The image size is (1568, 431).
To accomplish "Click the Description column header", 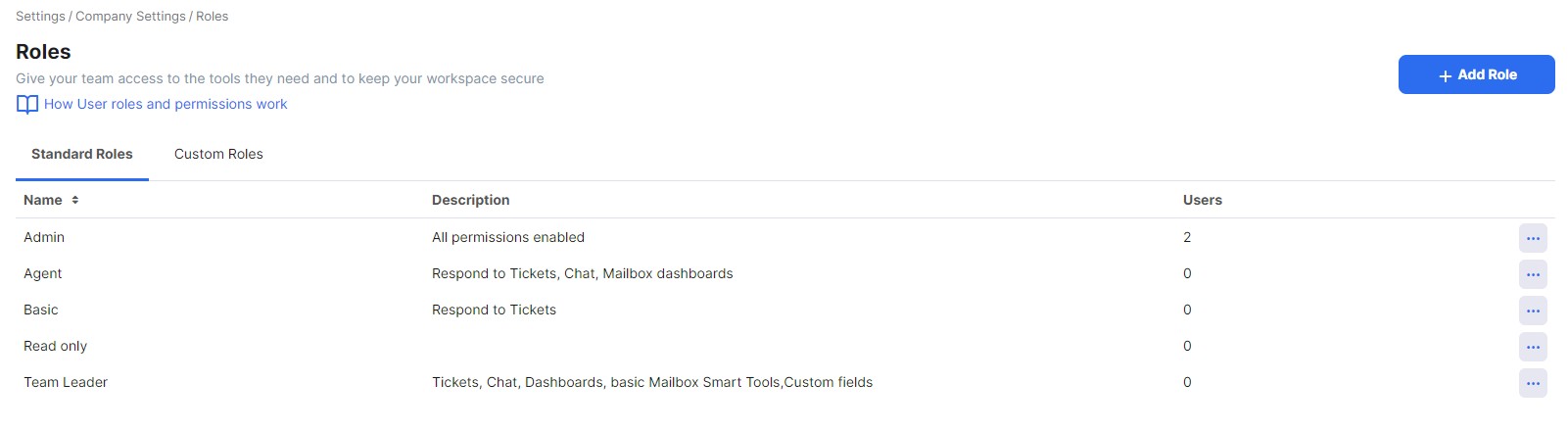I will (471, 200).
